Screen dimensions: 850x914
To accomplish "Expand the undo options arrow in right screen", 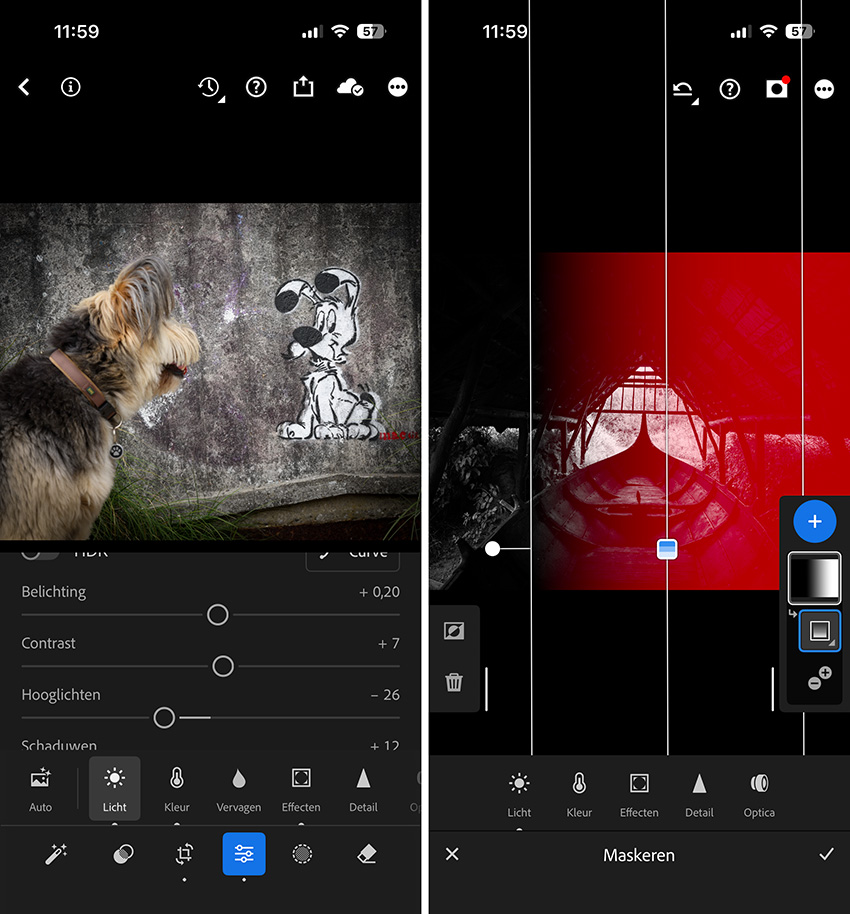I will click(685, 90).
